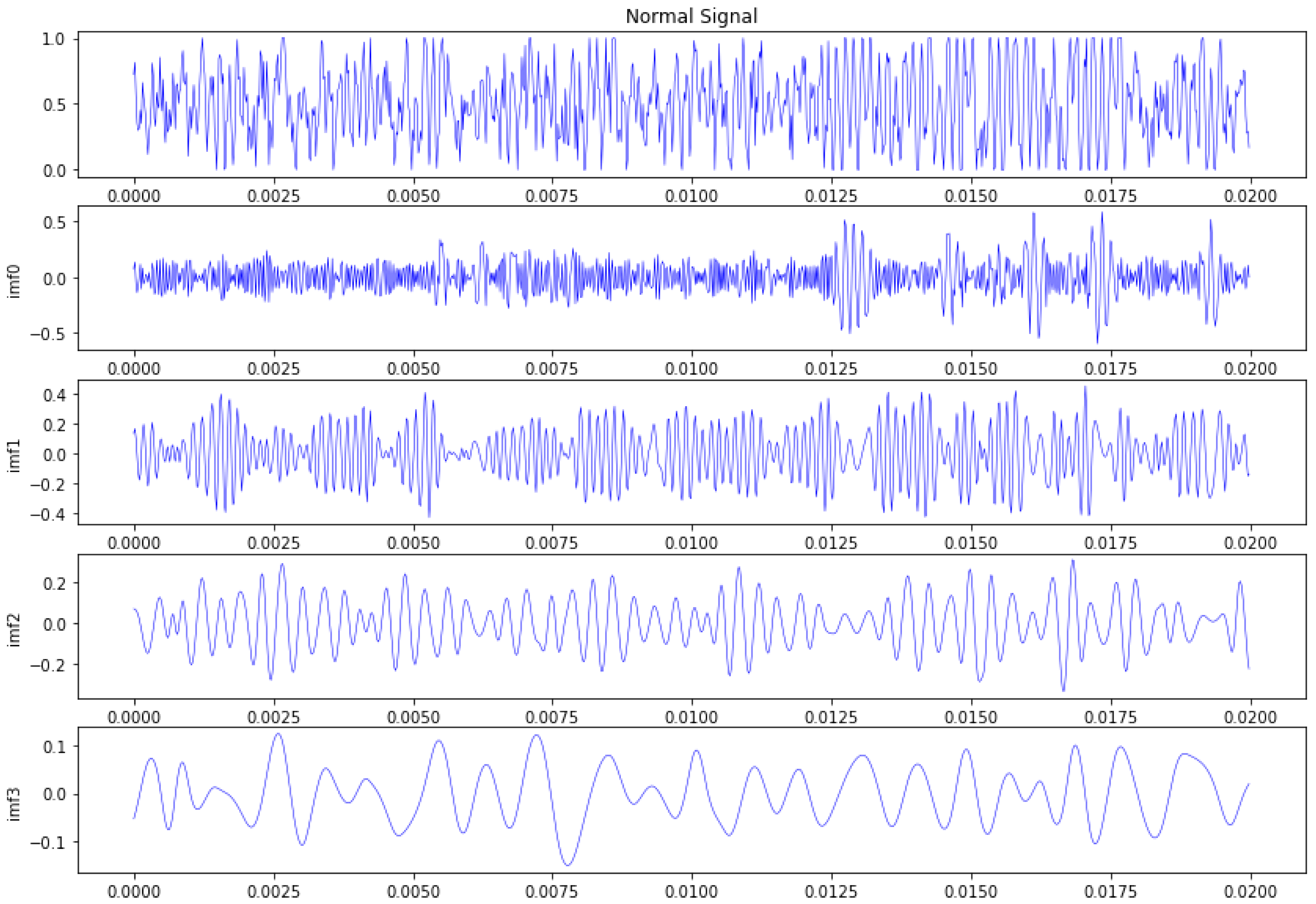Image resolution: width=1316 pixels, height=904 pixels.
Task: Click the -0.5 tick on the imf0 axis
Action: pos(48,334)
